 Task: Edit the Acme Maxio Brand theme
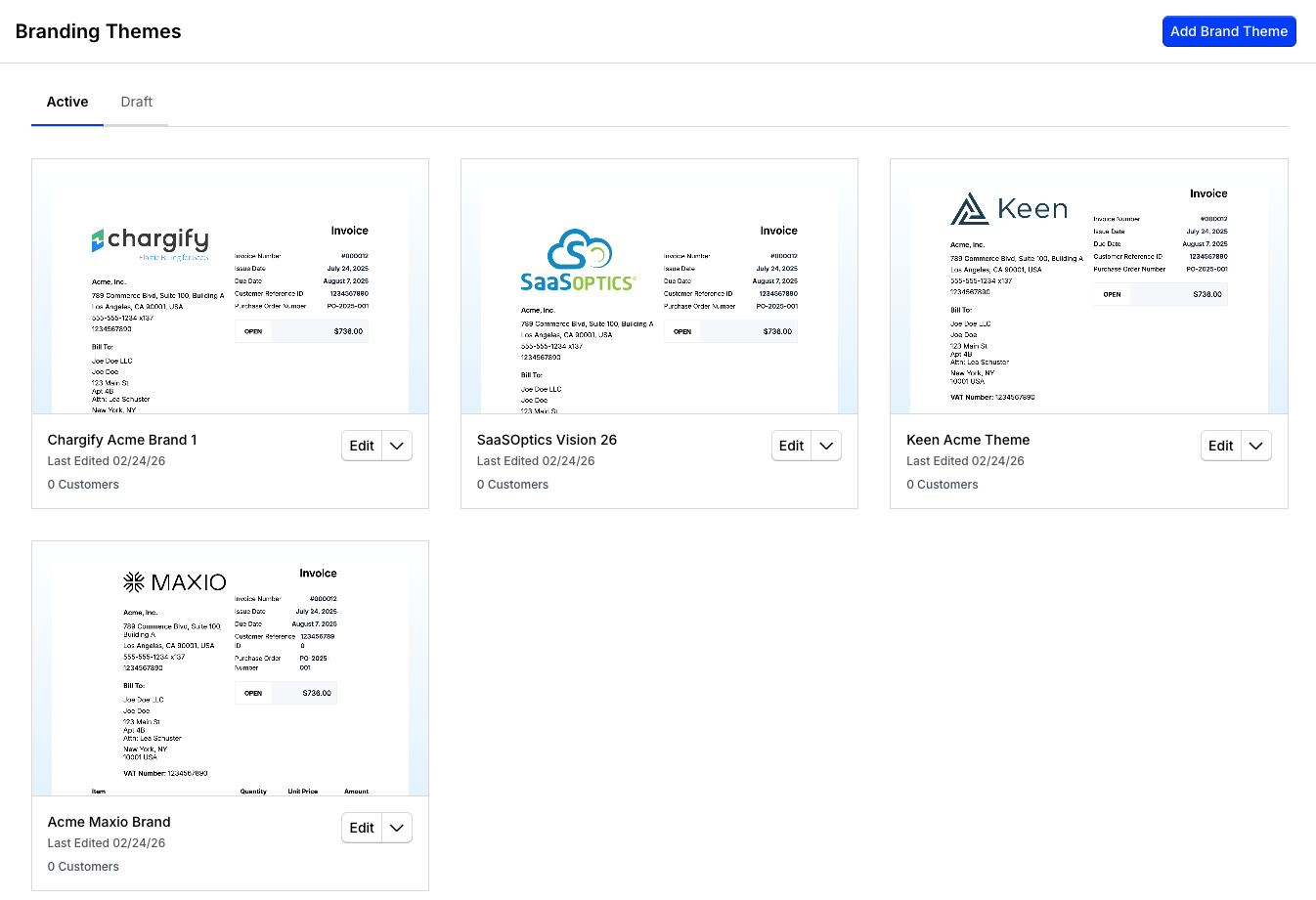click(x=362, y=828)
